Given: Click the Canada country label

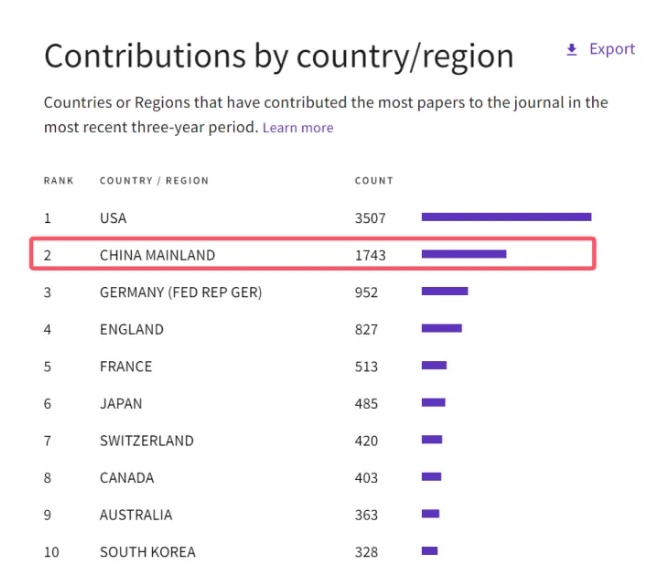Looking at the screenshot, I should pos(127,478).
